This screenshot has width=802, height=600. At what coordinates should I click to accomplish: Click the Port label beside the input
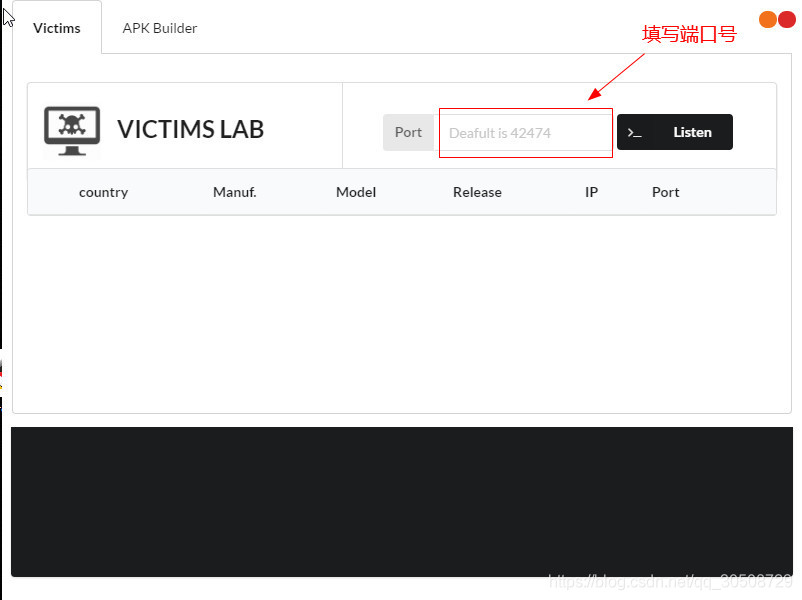408,132
